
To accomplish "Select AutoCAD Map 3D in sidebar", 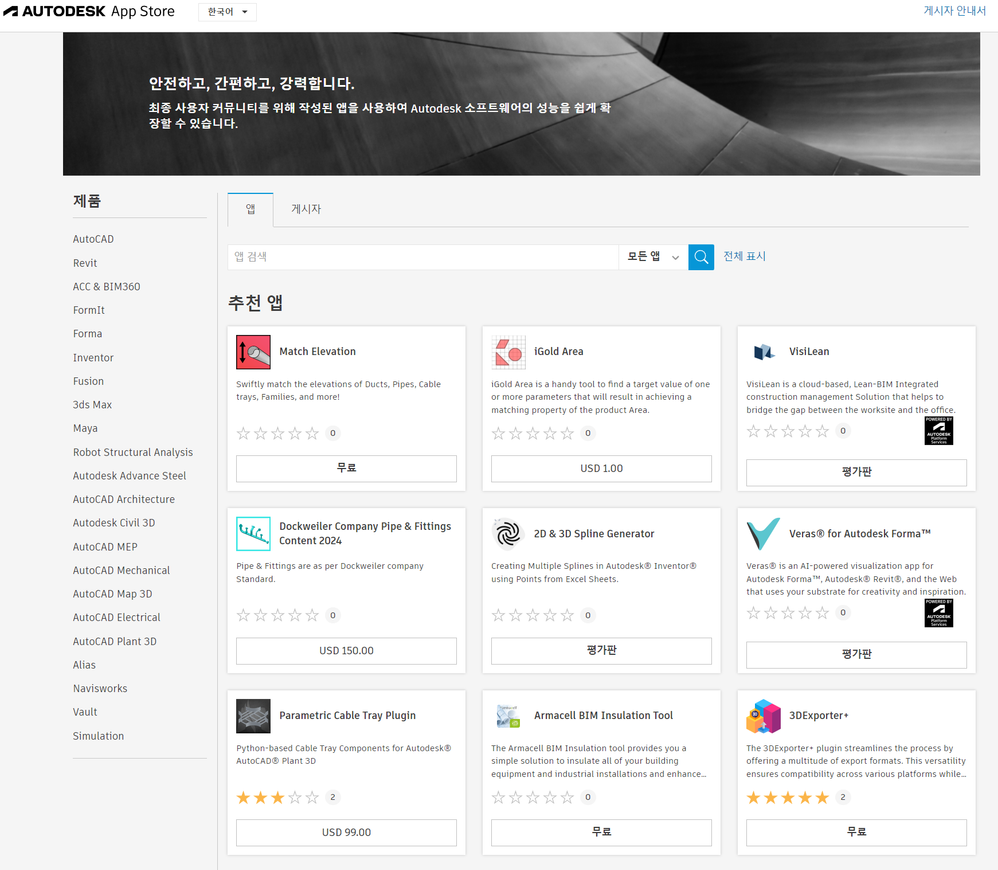I will click(112, 594).
